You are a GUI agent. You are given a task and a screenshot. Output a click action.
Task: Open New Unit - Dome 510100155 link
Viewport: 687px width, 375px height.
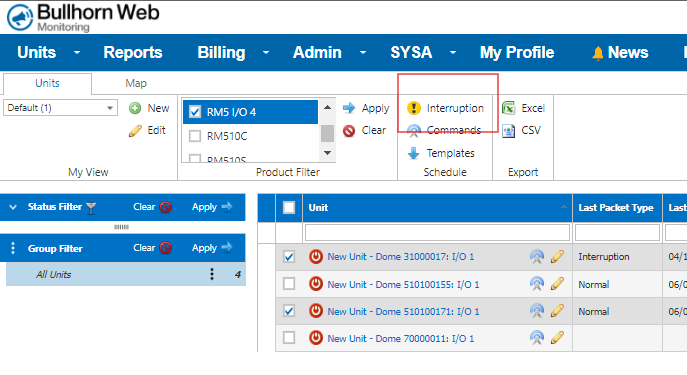[x=404, y=284]
